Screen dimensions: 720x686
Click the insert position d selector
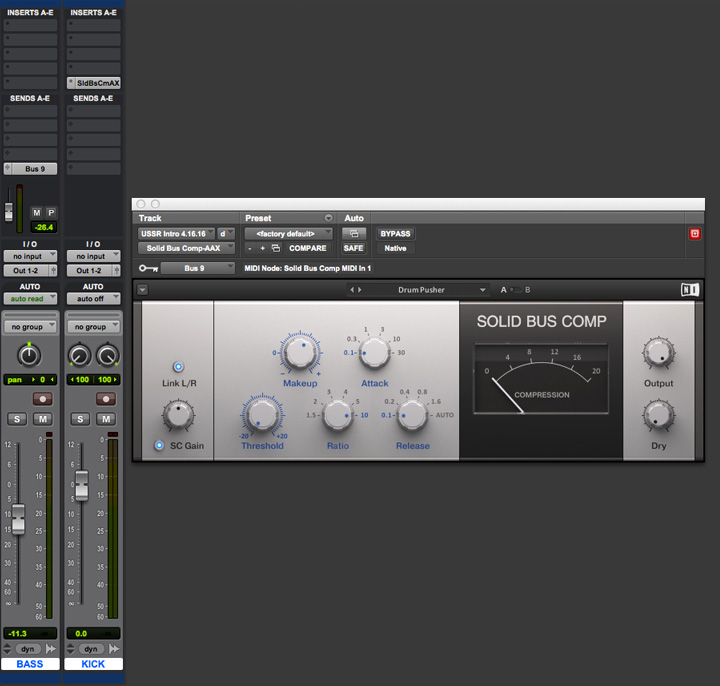pyautogui.click(x=226, y=234)
